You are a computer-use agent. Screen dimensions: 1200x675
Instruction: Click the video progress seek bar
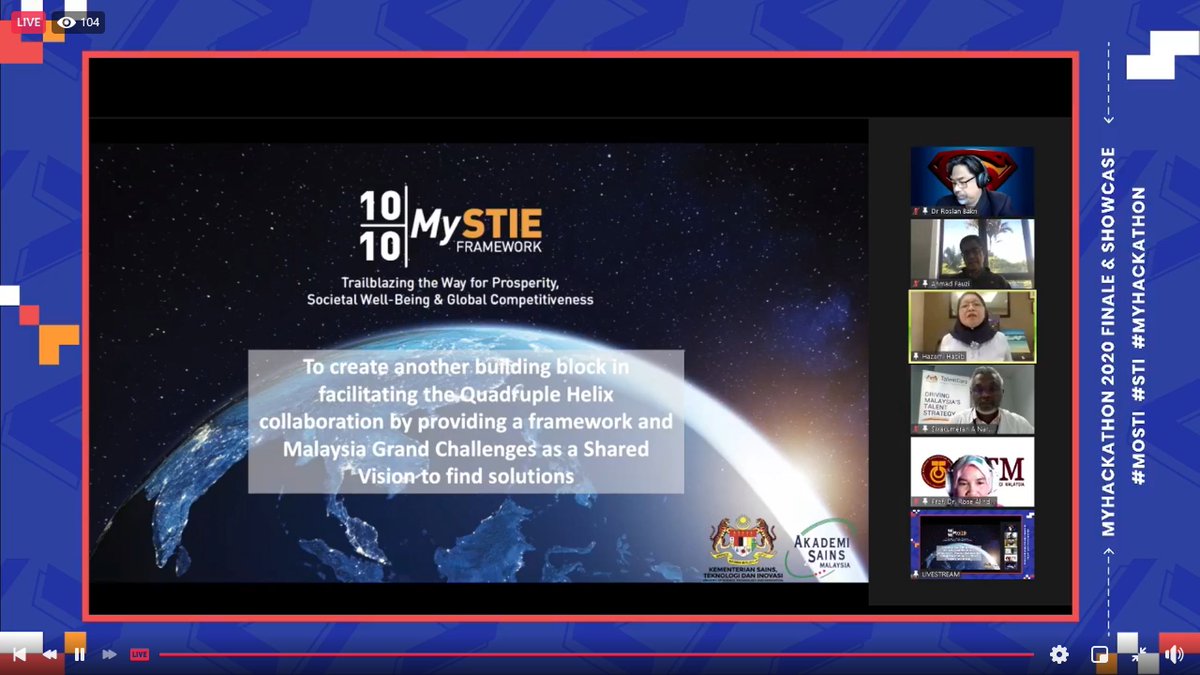[x=596, y=655]
